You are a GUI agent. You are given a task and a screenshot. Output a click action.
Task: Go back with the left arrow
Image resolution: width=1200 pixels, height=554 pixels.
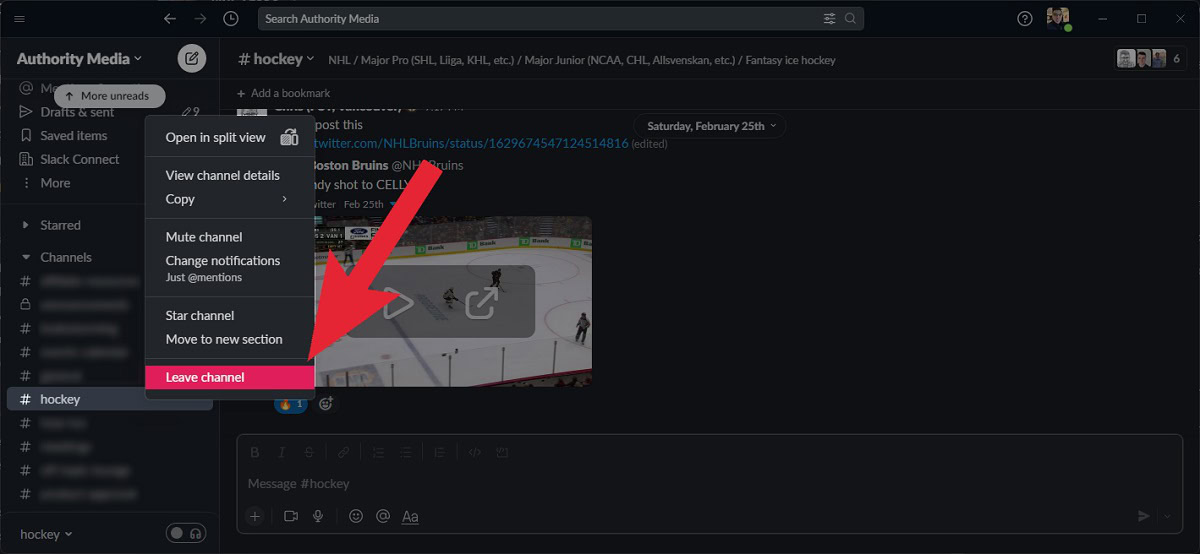[x=170, y=19]
